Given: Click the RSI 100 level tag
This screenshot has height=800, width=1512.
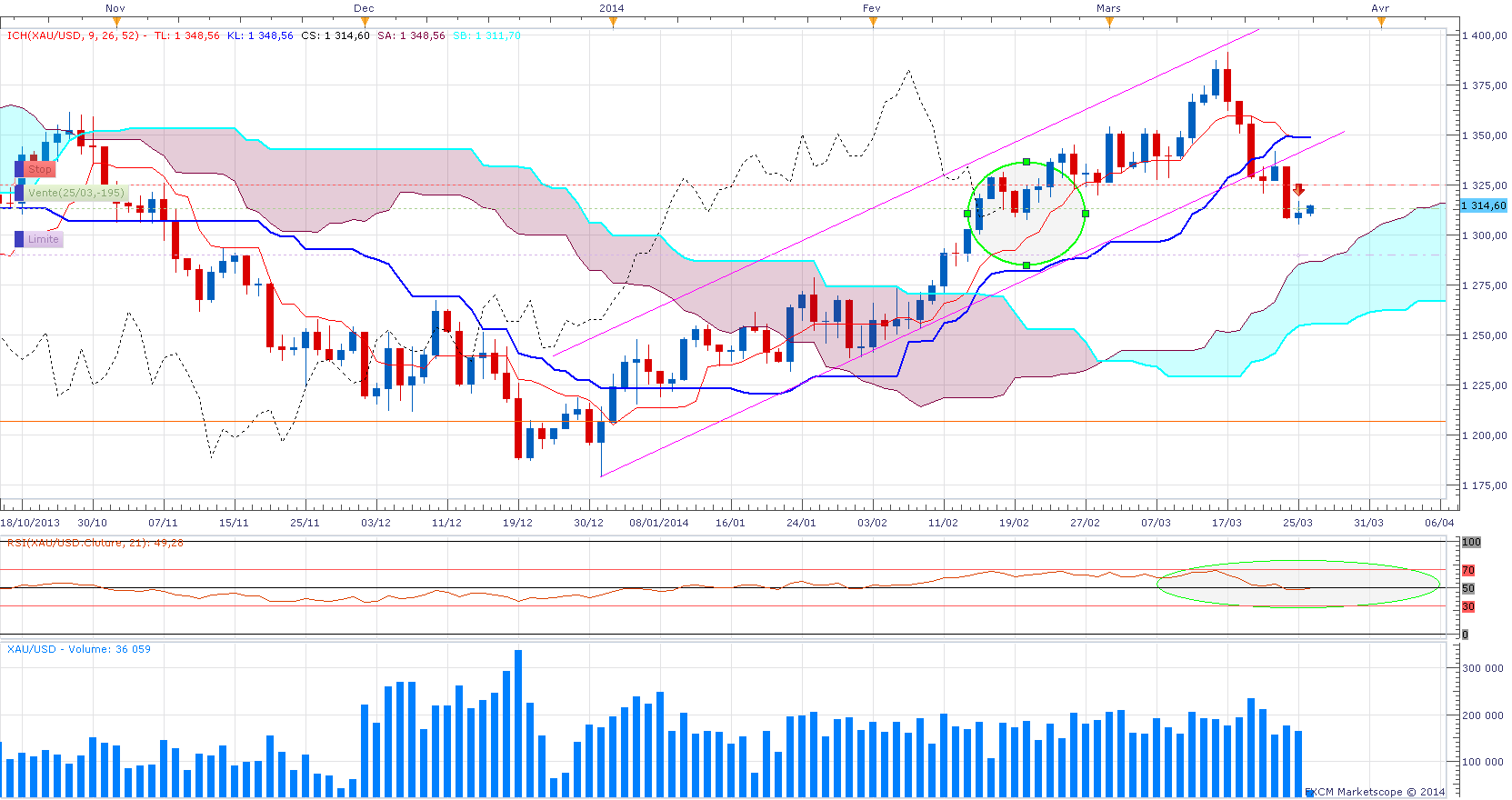Looking at the screenshot, I should 1471,542.
